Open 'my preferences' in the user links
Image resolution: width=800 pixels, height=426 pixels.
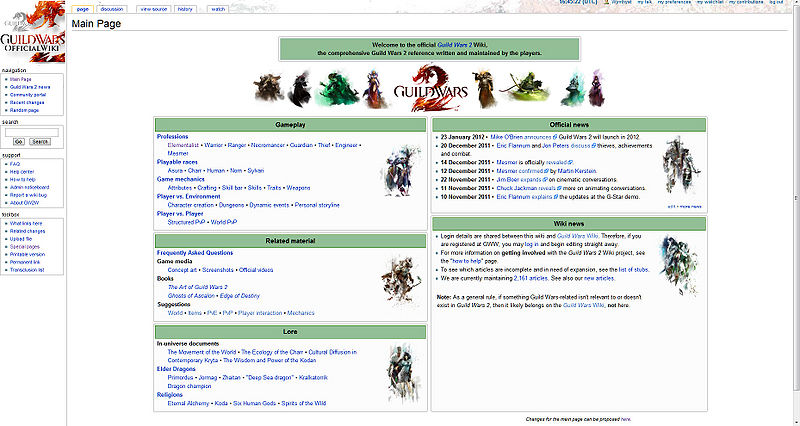pyautogui.click(x=674, y=3)
